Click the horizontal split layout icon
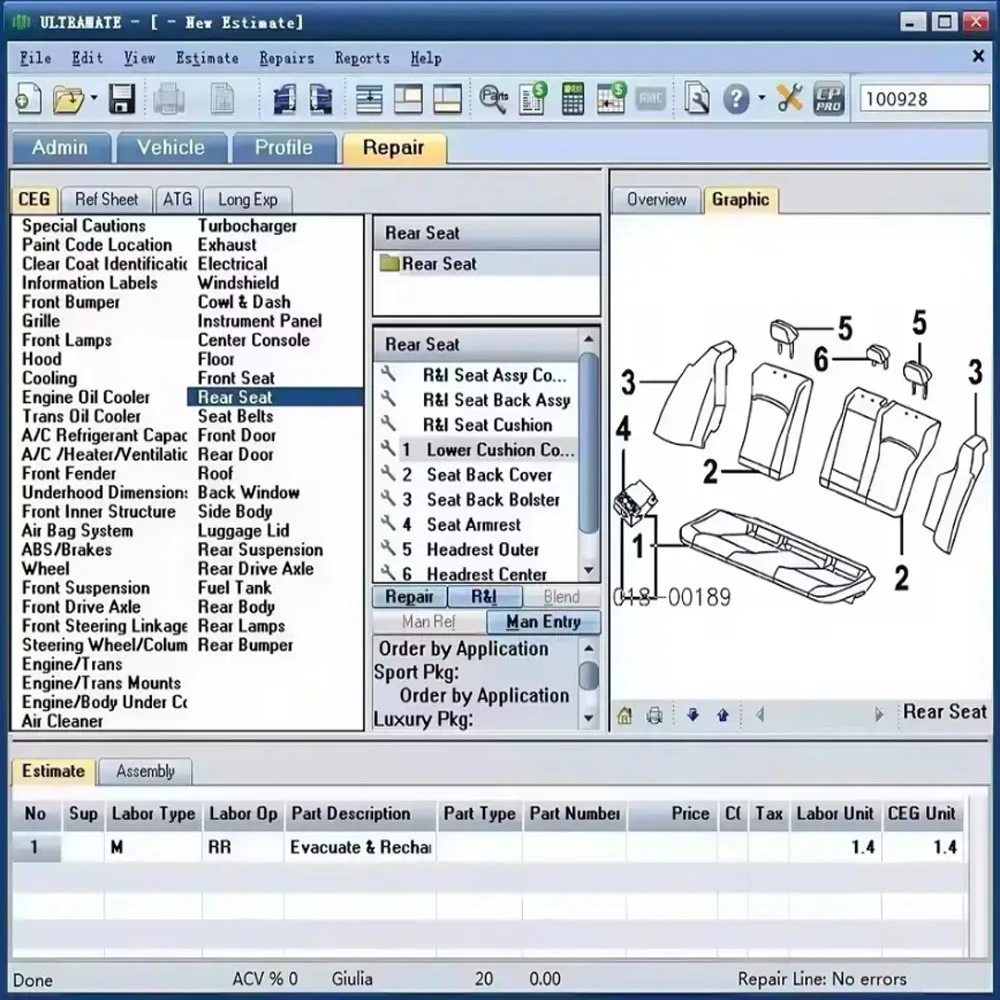Image resolution: width=1000 pixels, height=1000 pixels. point(369,99)
